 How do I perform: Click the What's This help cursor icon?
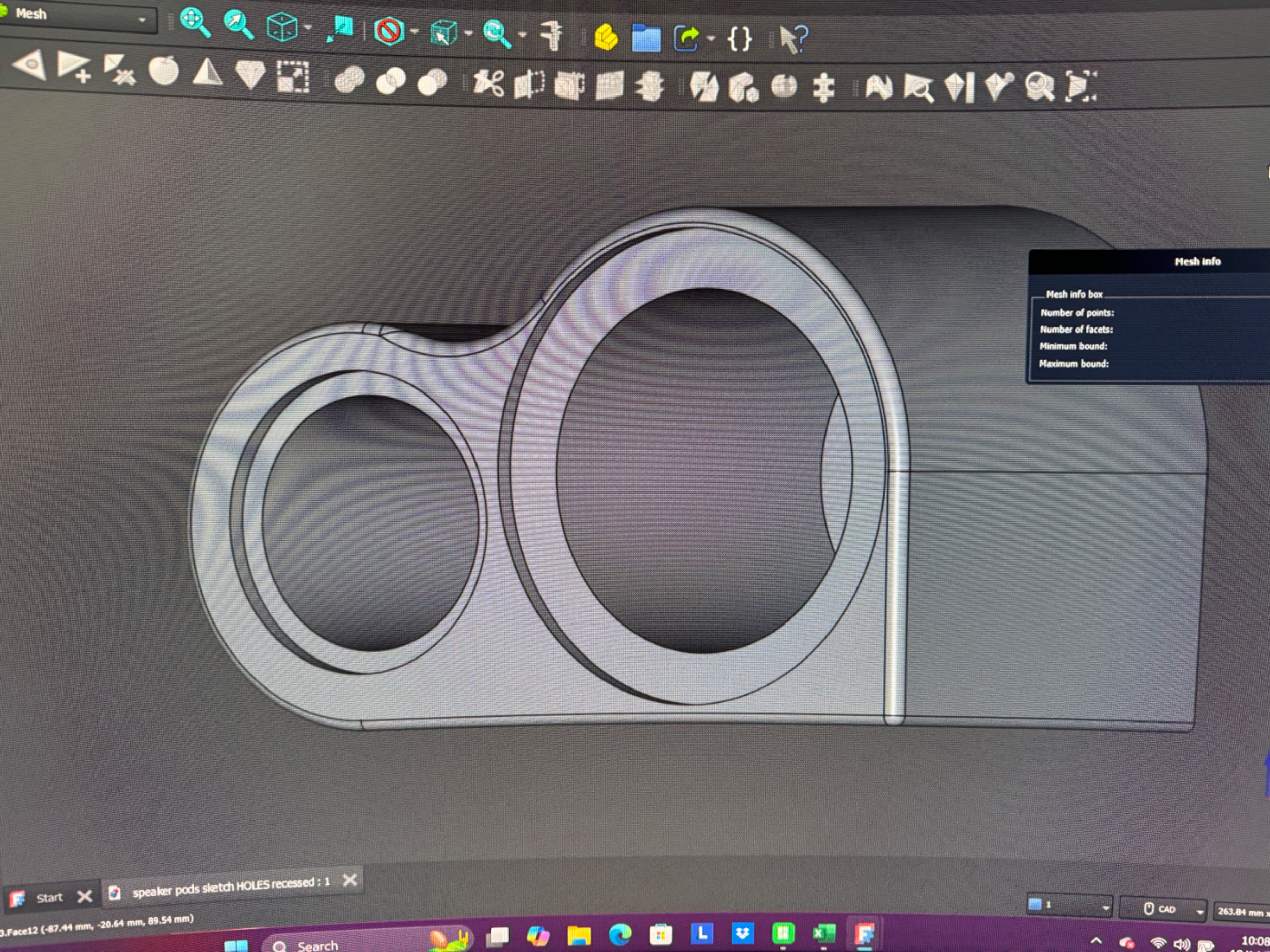point(794,40)
